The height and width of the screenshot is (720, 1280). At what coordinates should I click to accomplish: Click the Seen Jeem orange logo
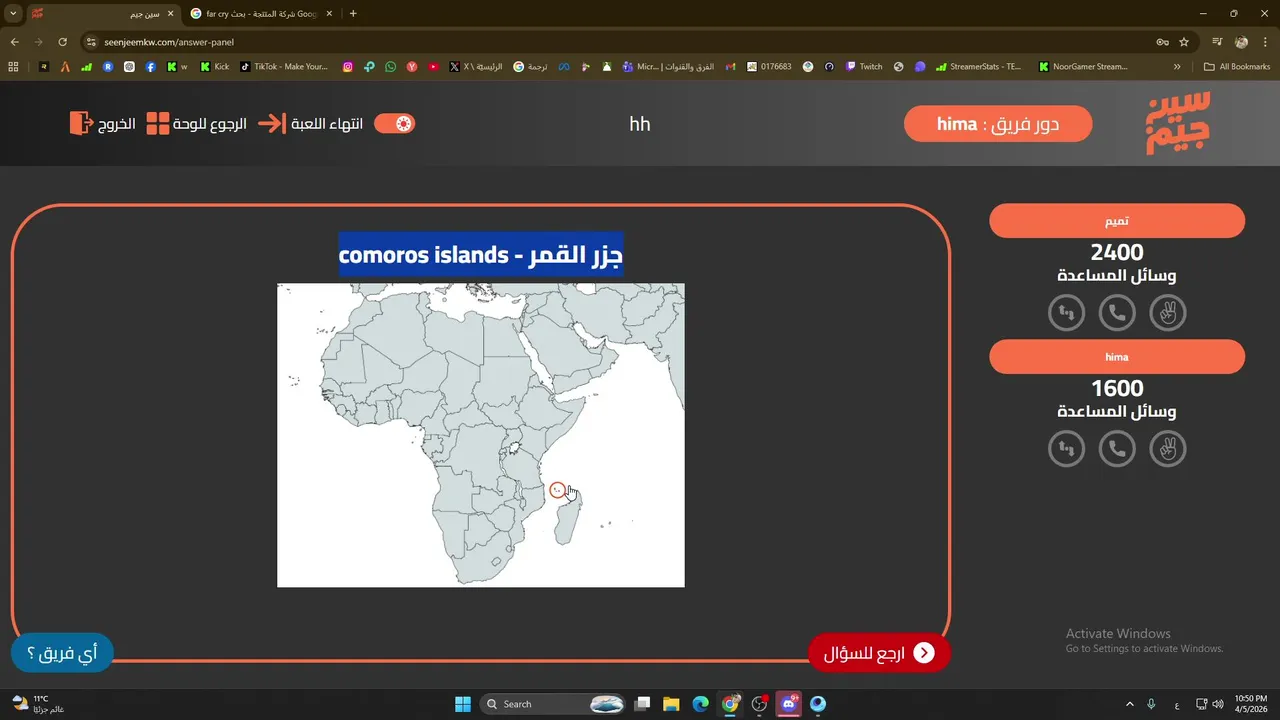[x=1178, y=123]
